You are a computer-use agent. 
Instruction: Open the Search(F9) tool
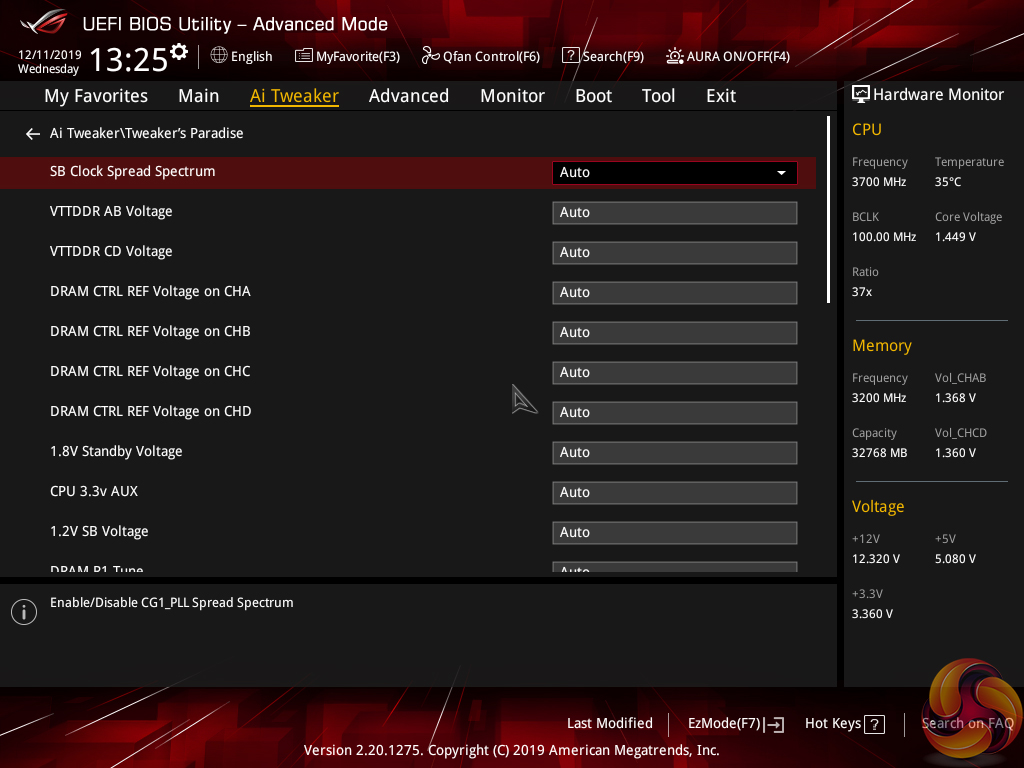tap(602, 56)
